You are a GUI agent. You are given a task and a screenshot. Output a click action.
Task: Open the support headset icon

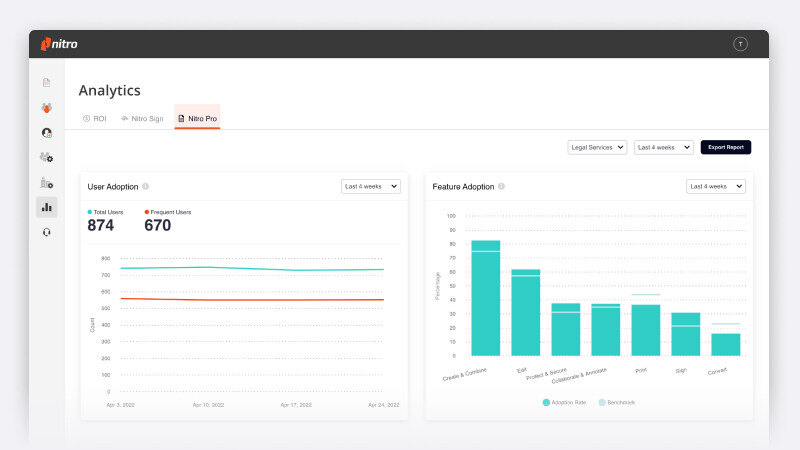click(x=46, y=232)
